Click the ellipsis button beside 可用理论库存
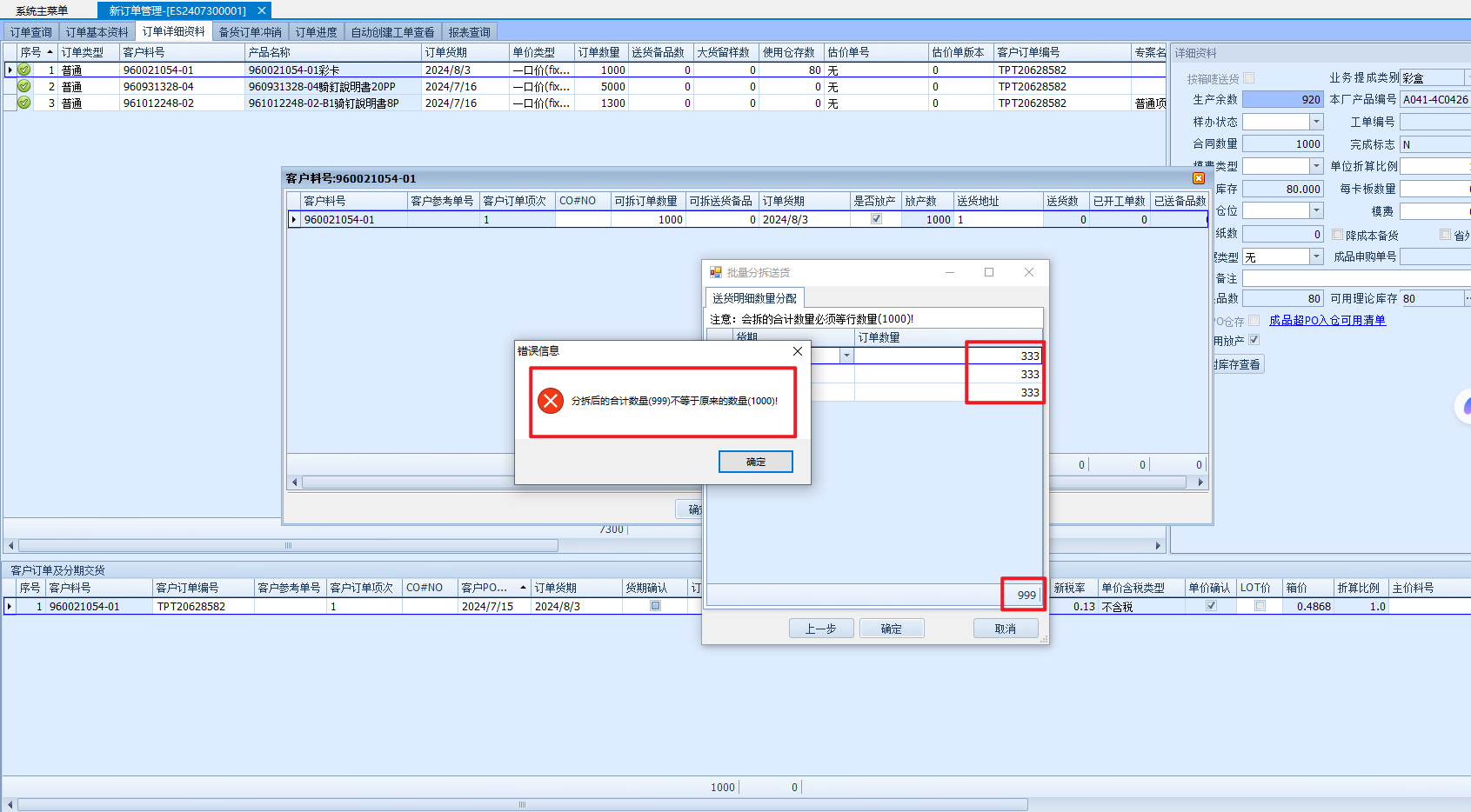This screenshot has height=812, width=1471. 1467,298
